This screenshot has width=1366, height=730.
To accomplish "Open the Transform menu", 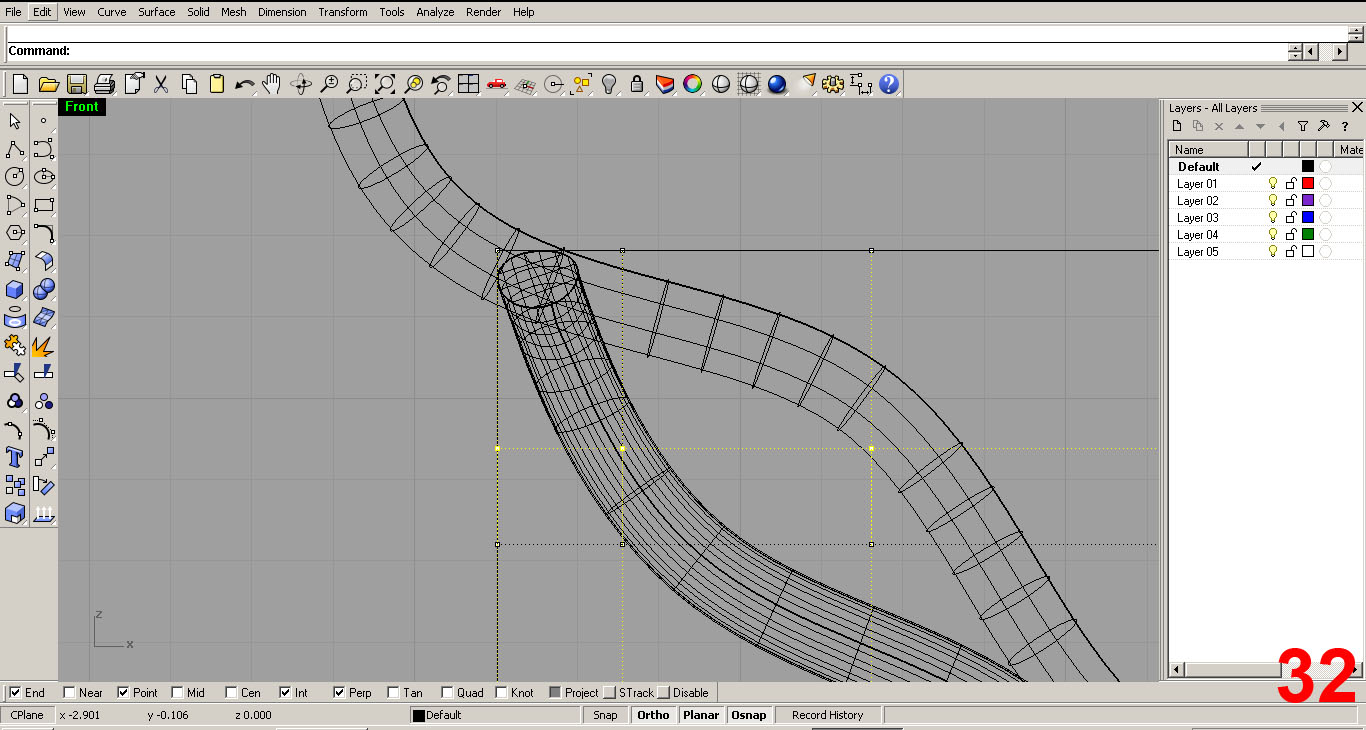I will [x=343, y=12].
